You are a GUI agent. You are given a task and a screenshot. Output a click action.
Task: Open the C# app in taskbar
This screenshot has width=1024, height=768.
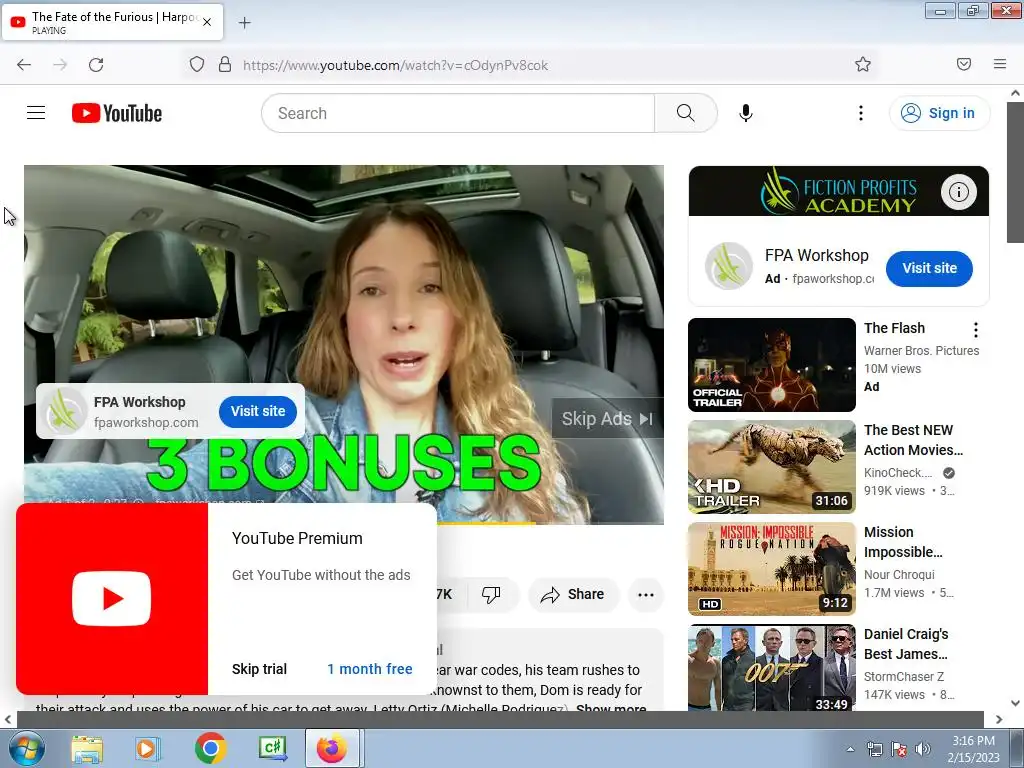click(272, 748)
